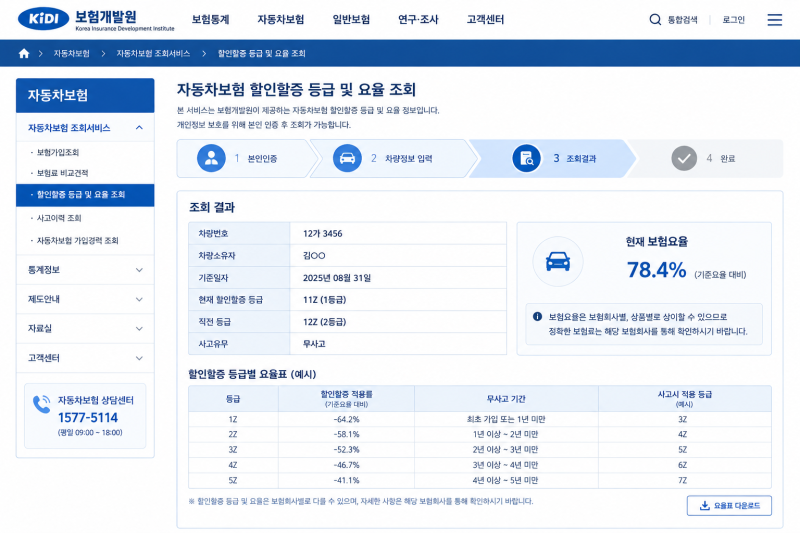Open the 일반보험 top menu
The width and height of the screenshot is (800, 533).
[x=351, y=20]
